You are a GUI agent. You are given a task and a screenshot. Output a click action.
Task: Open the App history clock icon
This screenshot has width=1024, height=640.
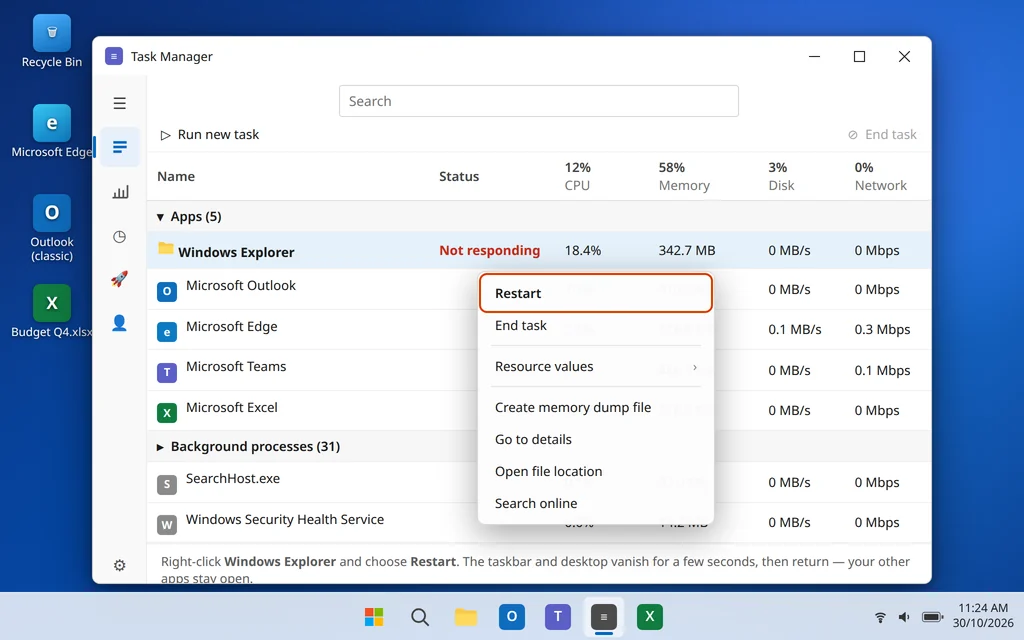(x=120, y=236)
